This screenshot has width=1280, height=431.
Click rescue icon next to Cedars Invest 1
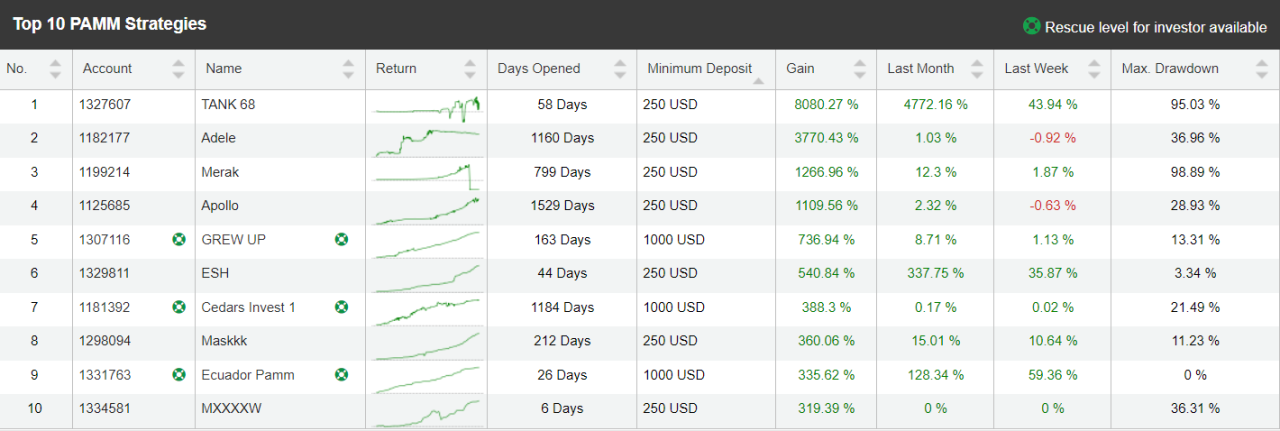(342, 307)
